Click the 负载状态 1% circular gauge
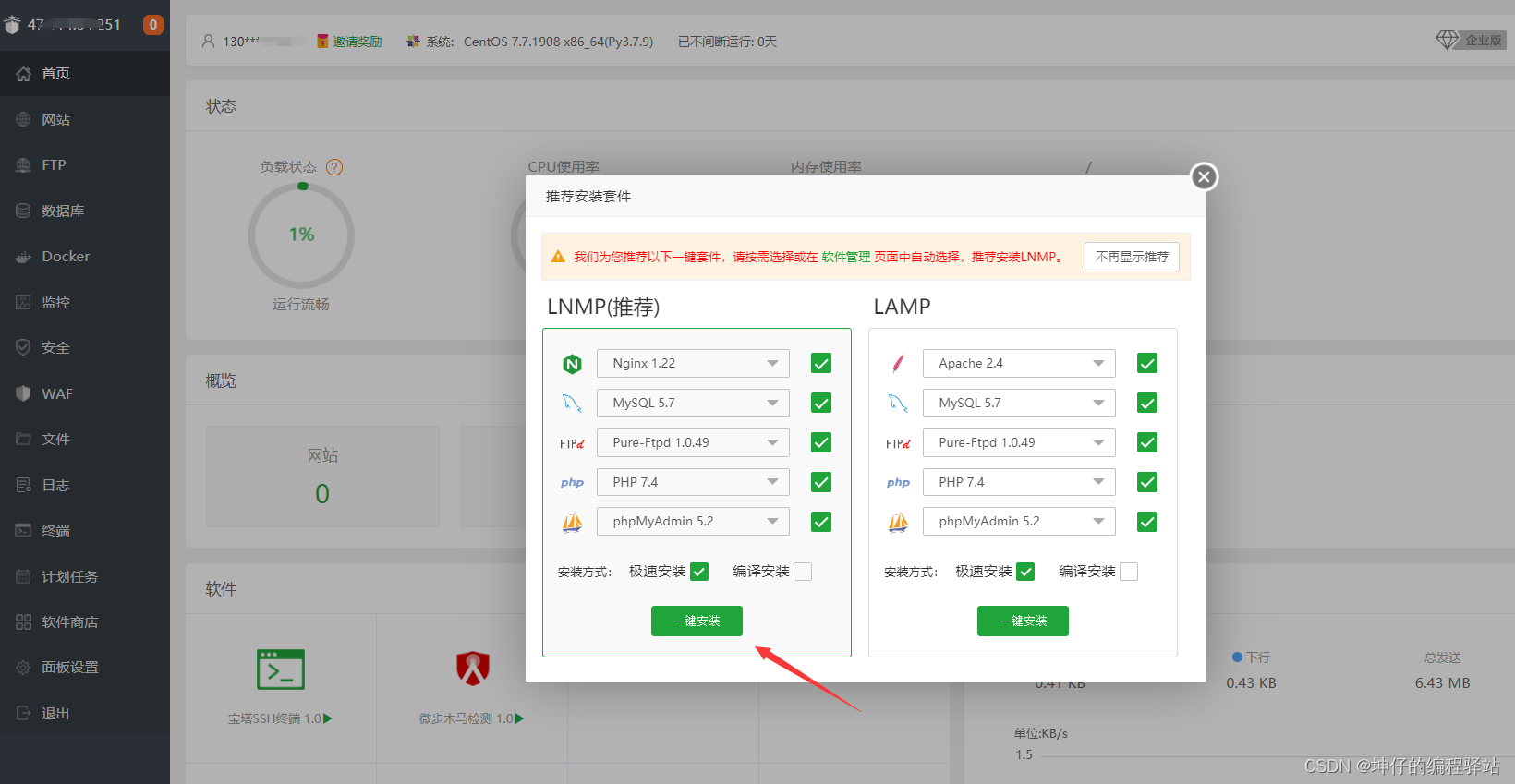The width and height of the screenshot is (1515, 784). click(x=301, y=235)
